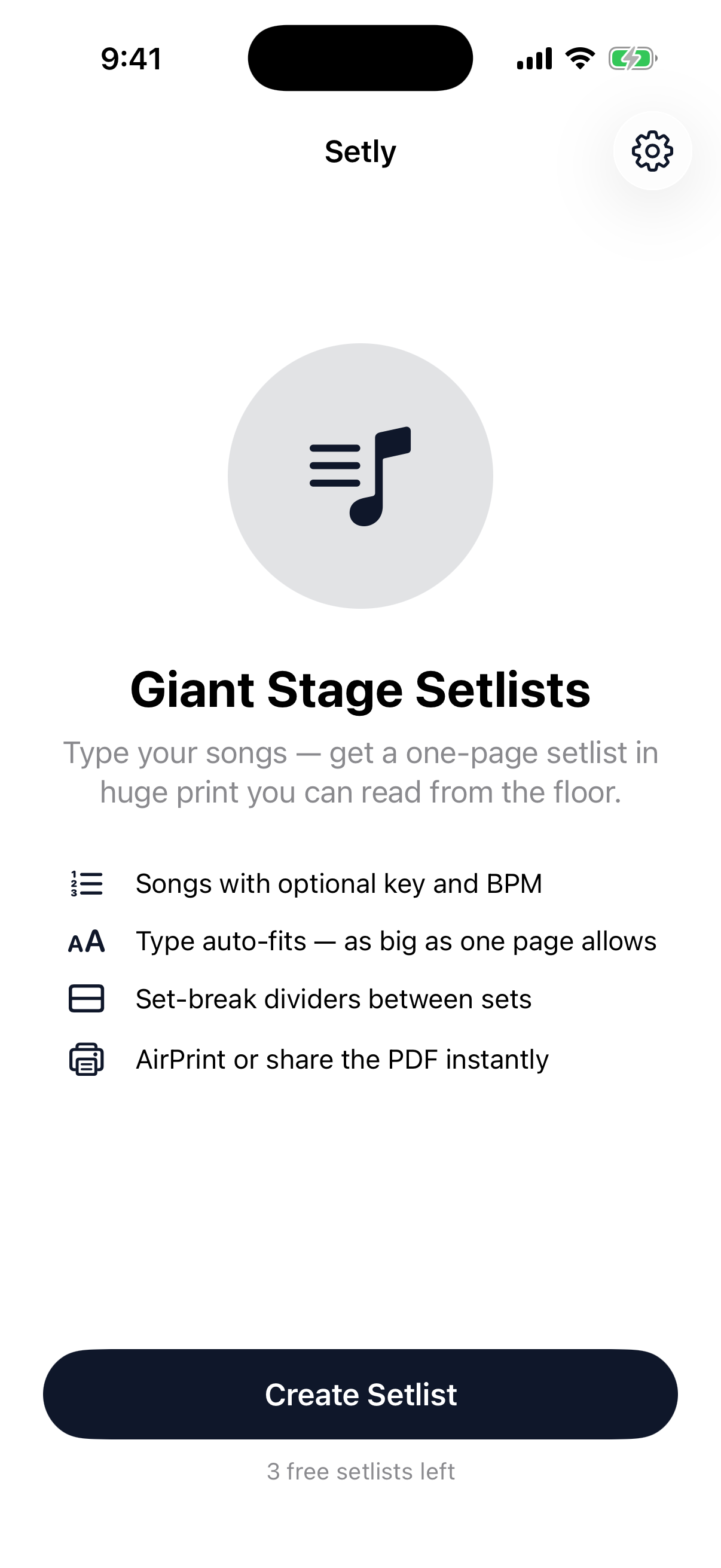The height and width of the screenshot is (1568, 721).
Task: Tap the cellular signal bars icon
Action: pos(534,59)
